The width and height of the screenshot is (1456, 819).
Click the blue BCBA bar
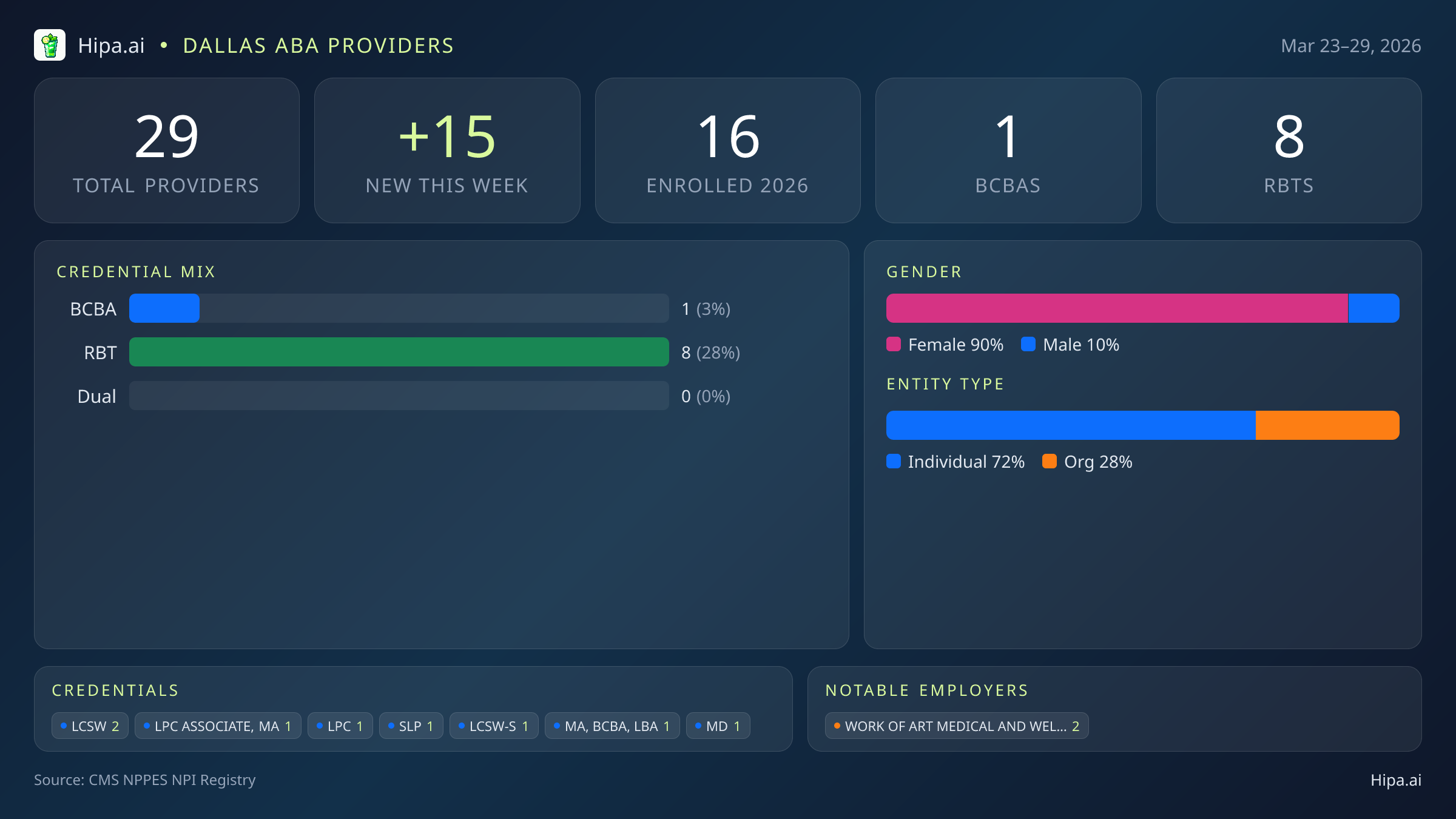[x=164, y=309]
